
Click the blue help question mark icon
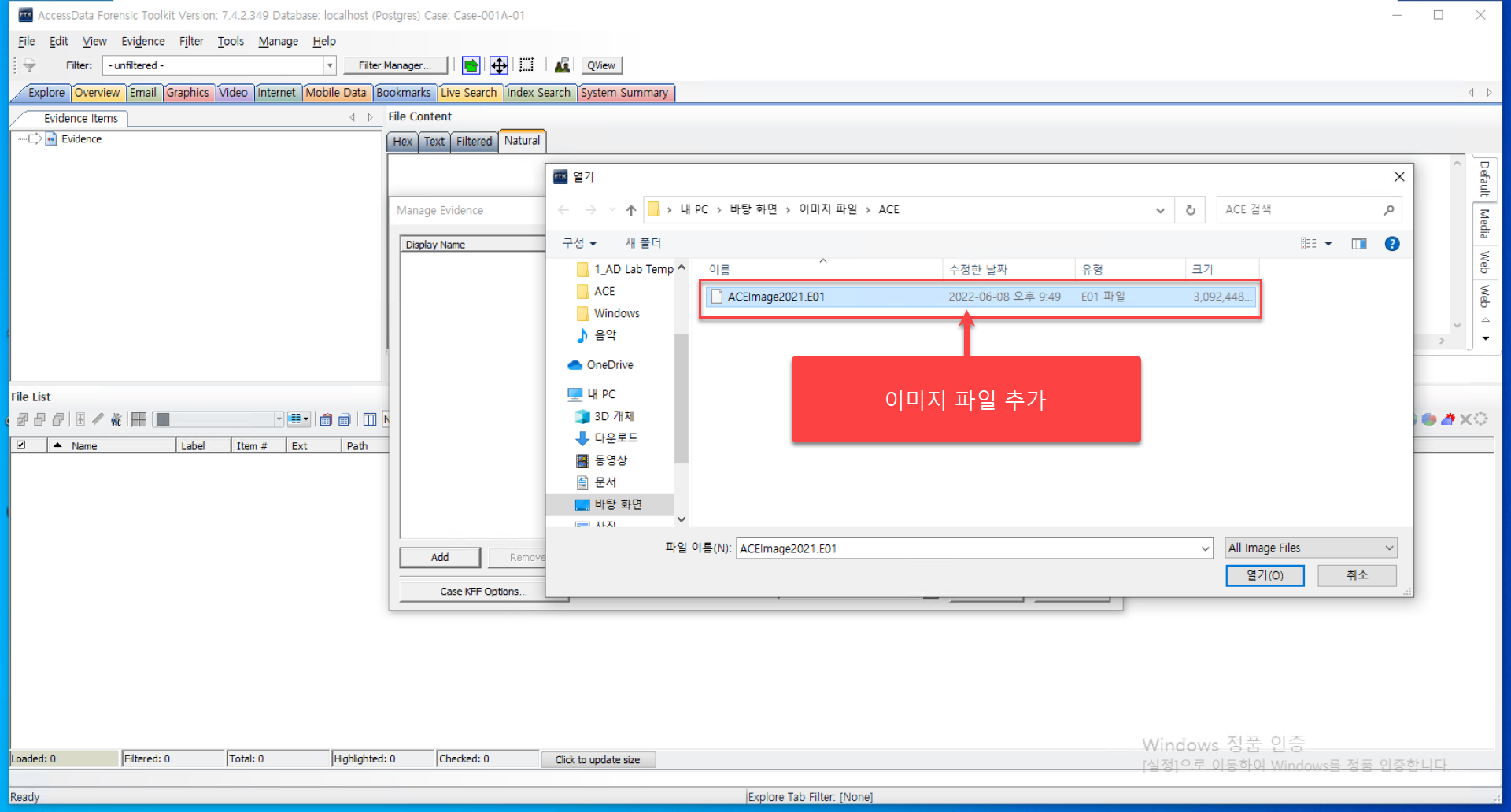[x=1392, y=244]
